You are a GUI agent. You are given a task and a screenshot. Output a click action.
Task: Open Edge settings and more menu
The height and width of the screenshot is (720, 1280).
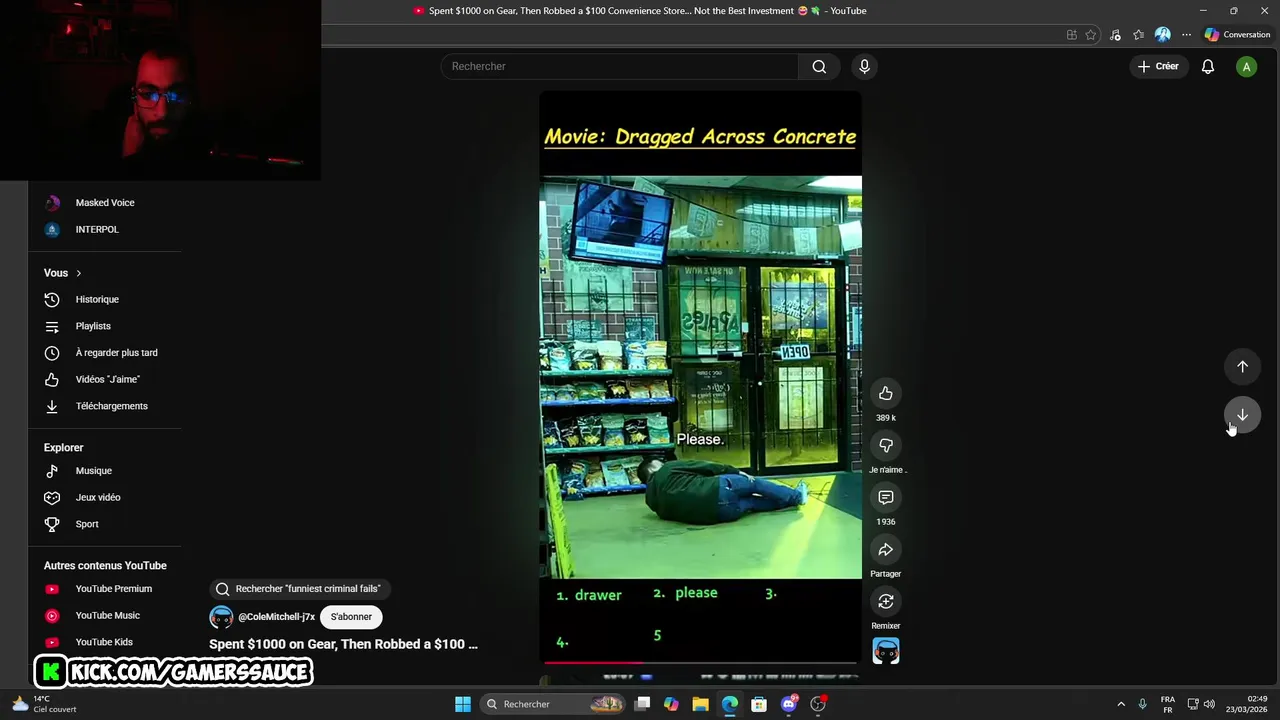click(1186, 35)
